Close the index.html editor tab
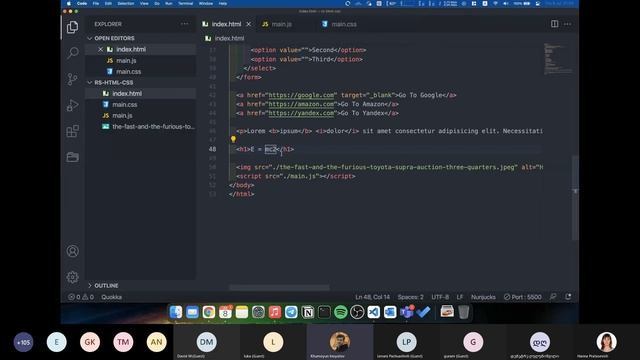 click(248, 24)
